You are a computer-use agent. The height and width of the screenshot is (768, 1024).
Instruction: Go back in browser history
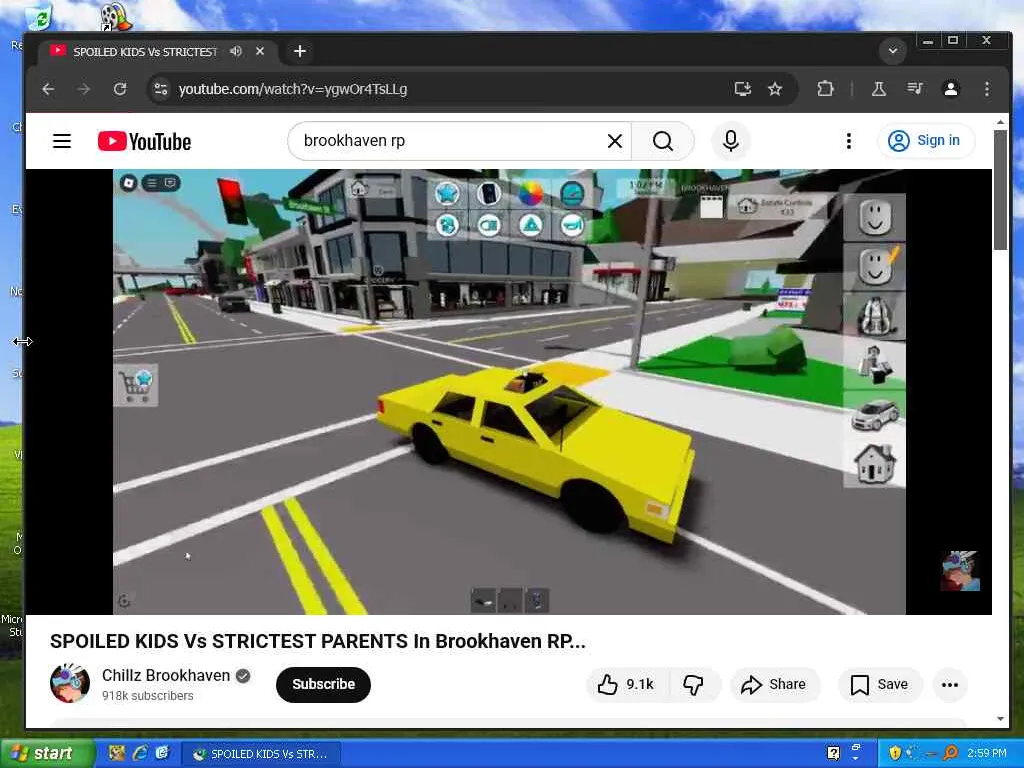coord(48,89)
